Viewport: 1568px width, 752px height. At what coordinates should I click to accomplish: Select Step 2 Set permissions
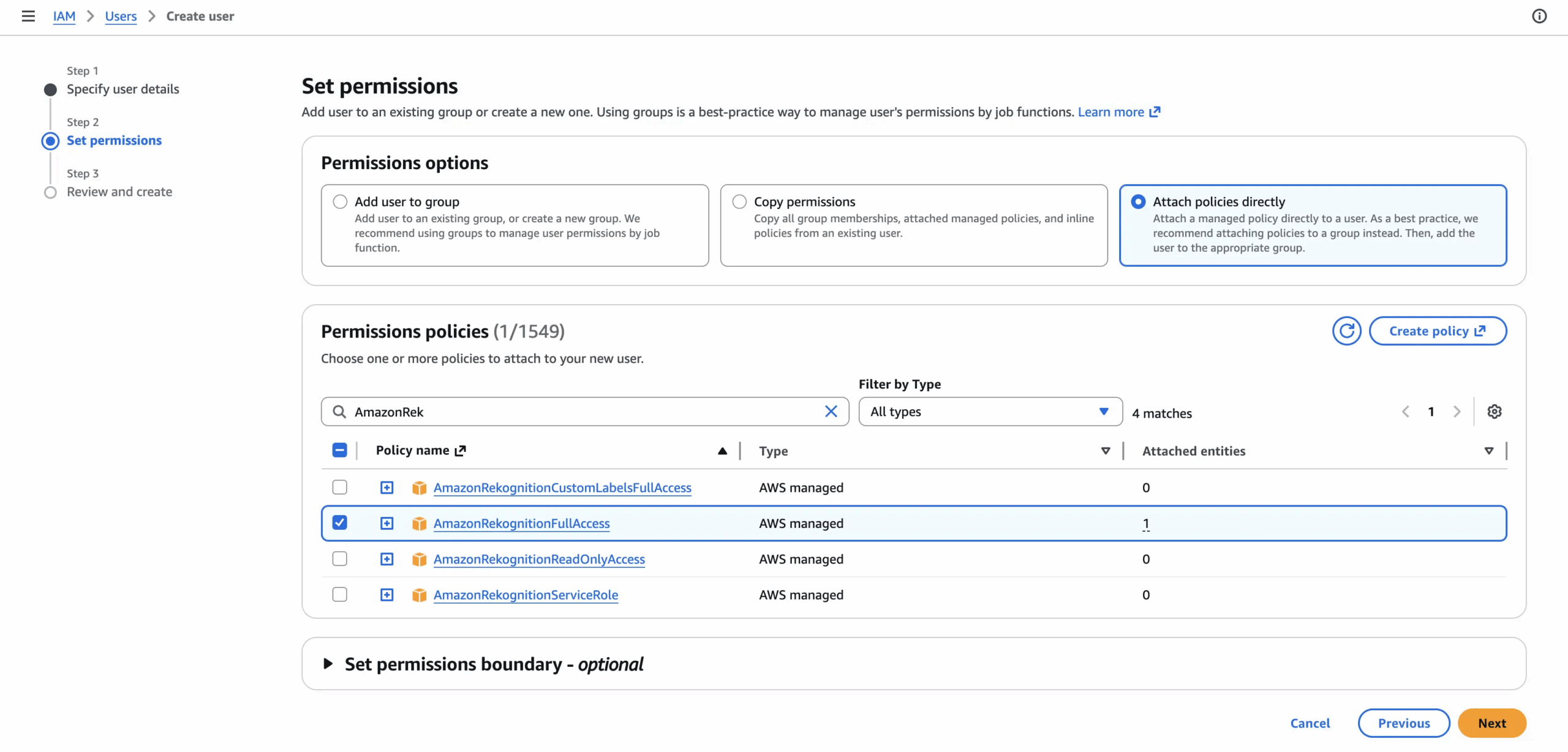click(114, 141)
